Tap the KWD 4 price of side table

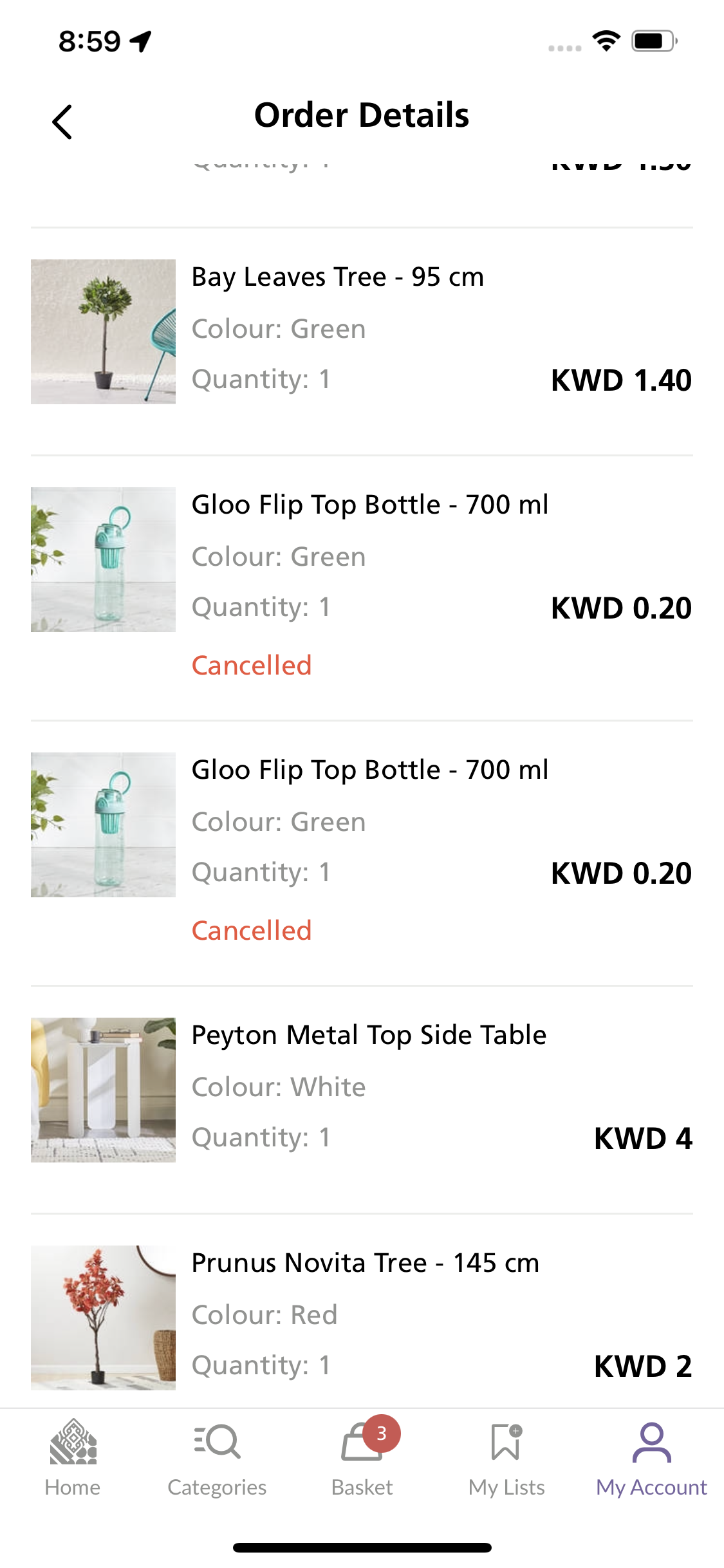642,1138
